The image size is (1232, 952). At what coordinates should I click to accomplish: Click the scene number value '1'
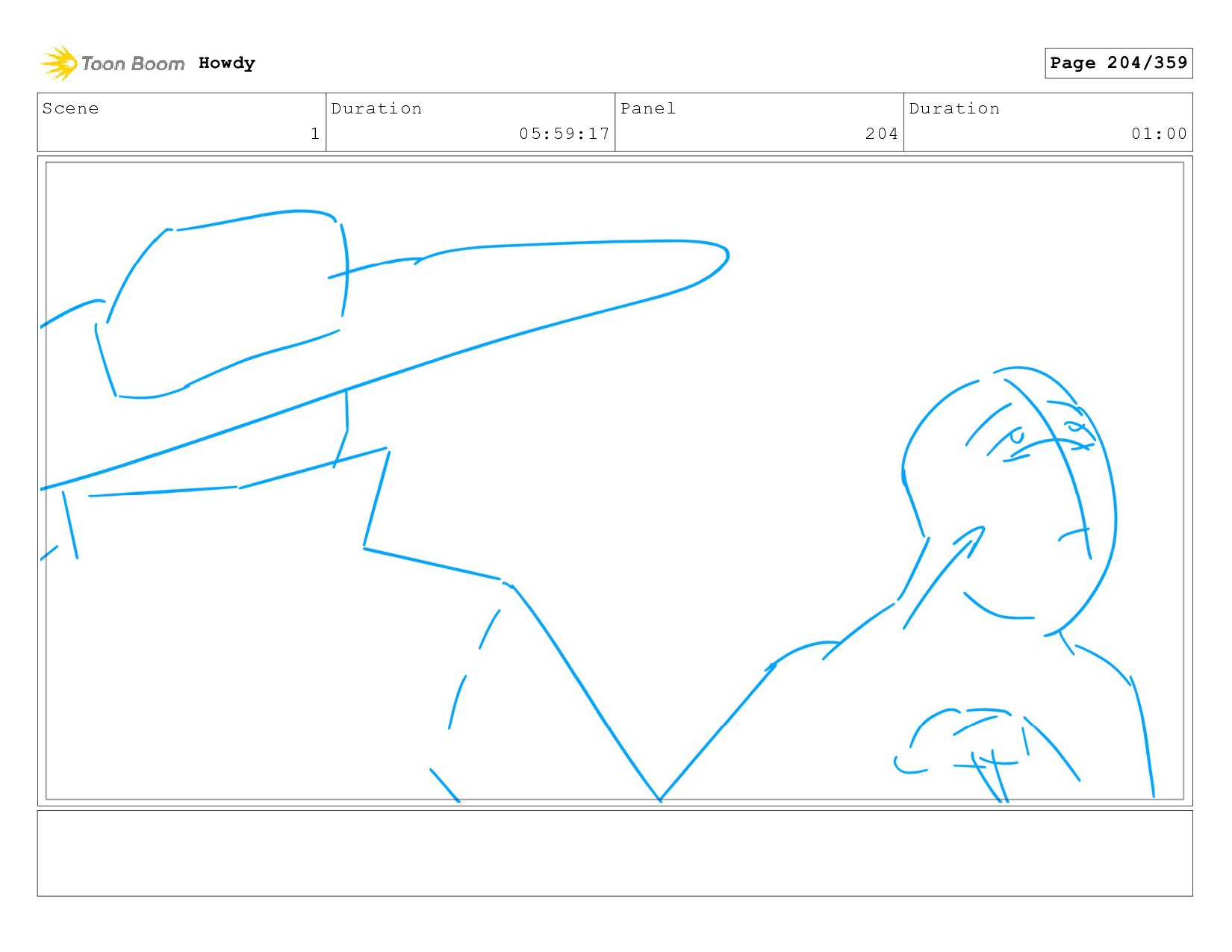point(315,134)
